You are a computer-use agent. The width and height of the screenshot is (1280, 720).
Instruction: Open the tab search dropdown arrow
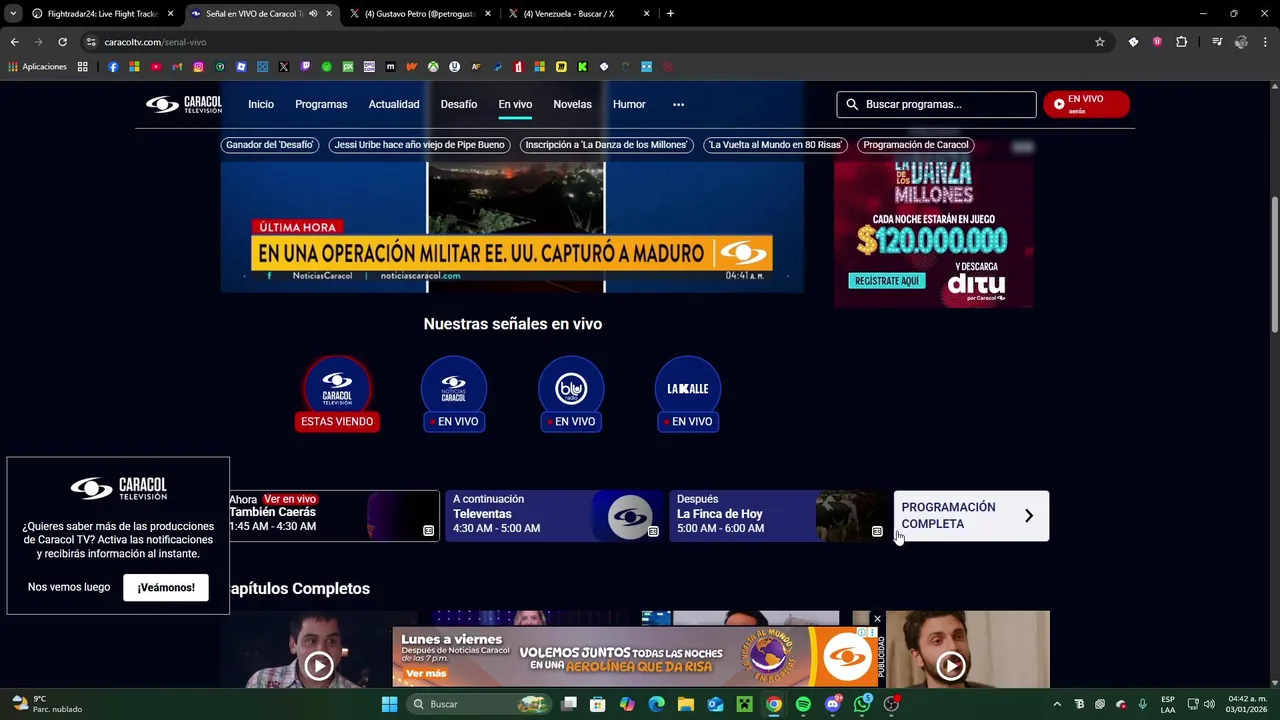click(x=13, y=13)
